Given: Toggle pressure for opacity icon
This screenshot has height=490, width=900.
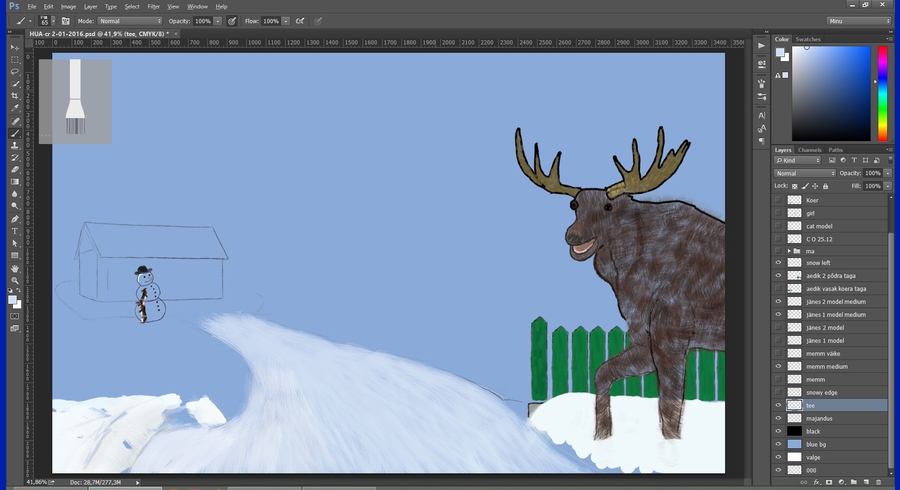Looking at the screenshot, I should pyautogui.click(x=232, y=21).
